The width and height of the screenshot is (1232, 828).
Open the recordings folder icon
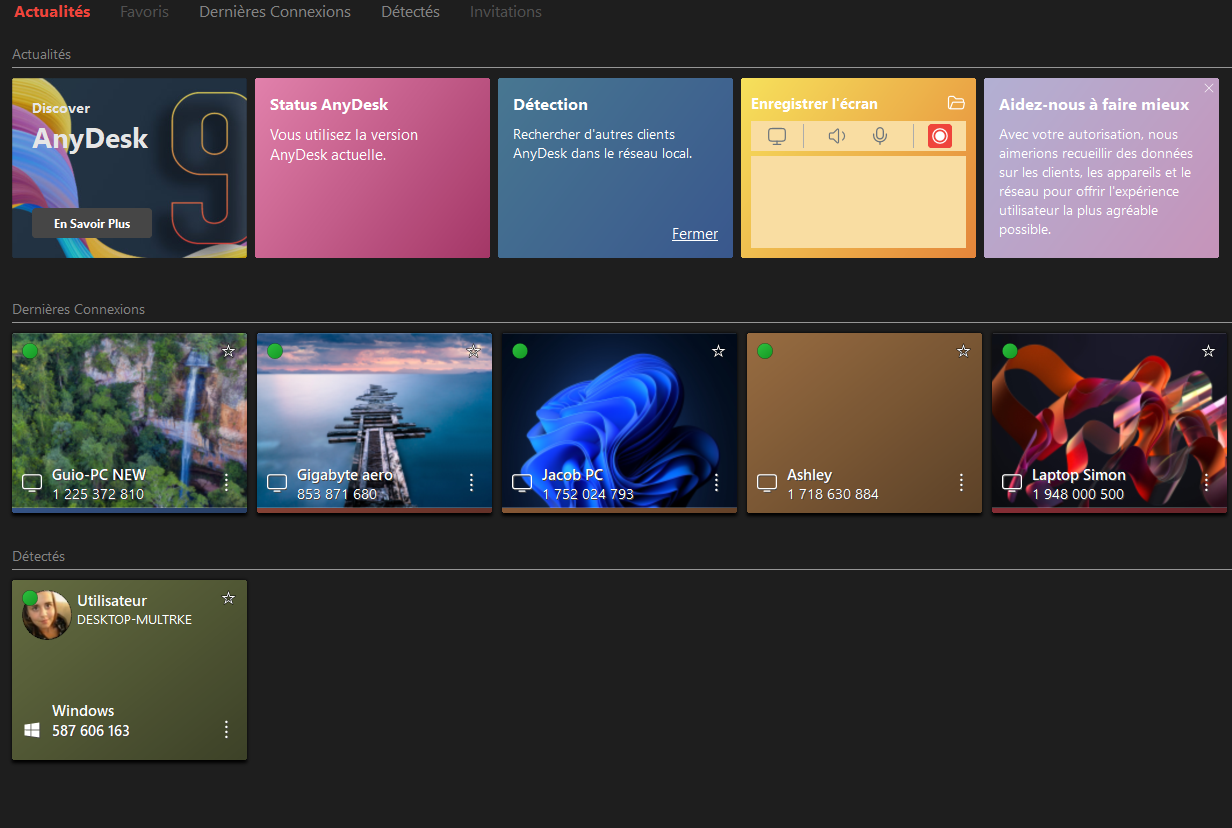coord(956,103)
